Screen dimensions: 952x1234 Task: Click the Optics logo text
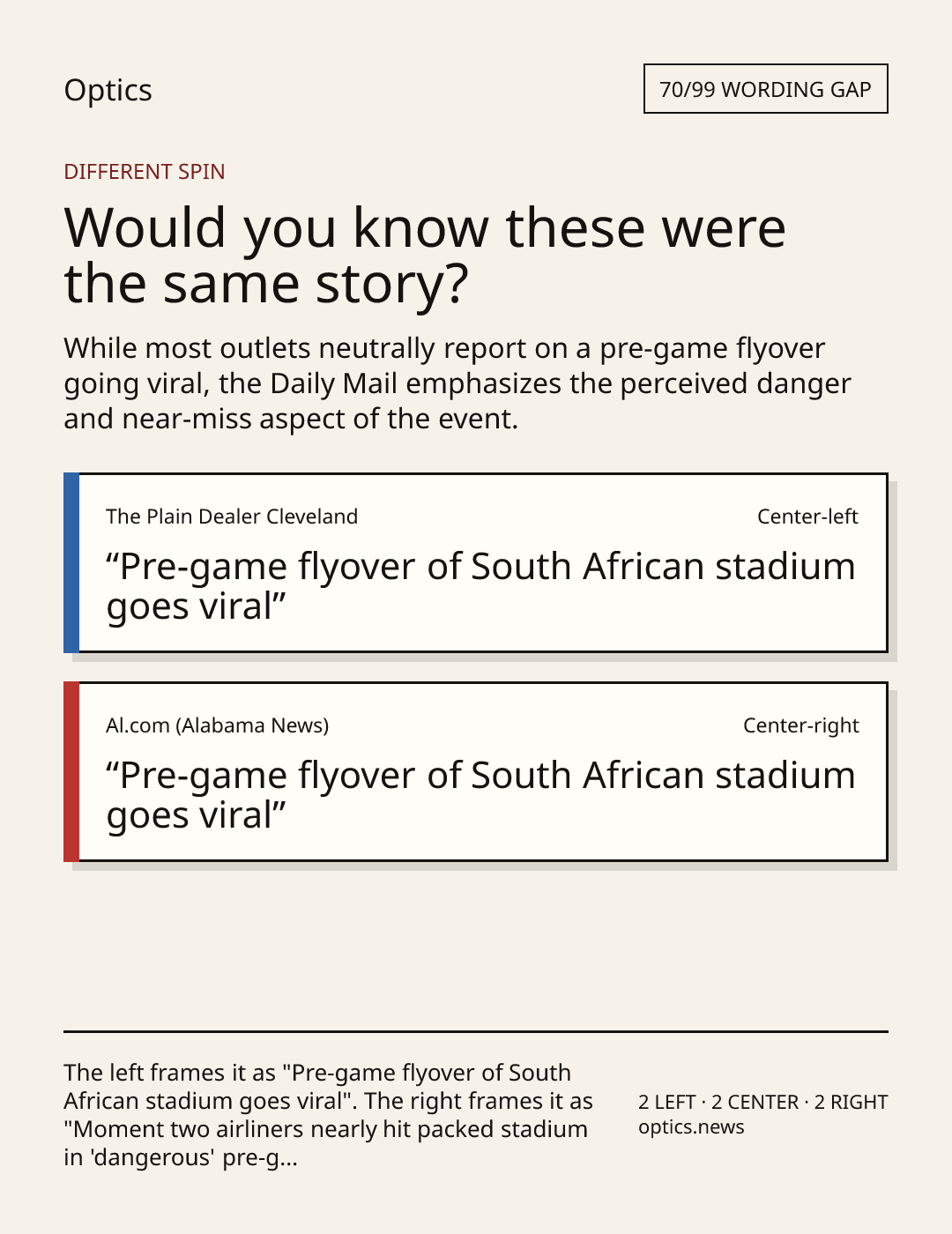(108, 90)
